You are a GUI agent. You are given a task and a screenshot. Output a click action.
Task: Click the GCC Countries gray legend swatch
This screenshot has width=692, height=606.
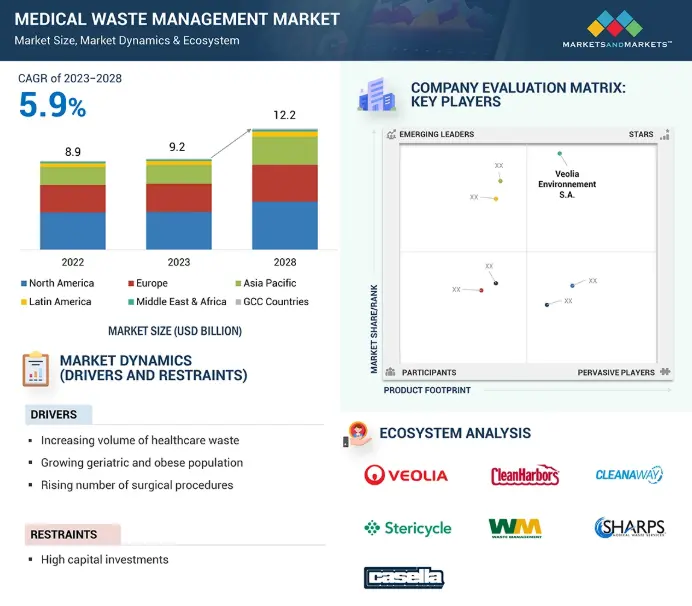[x=238, y=302]
